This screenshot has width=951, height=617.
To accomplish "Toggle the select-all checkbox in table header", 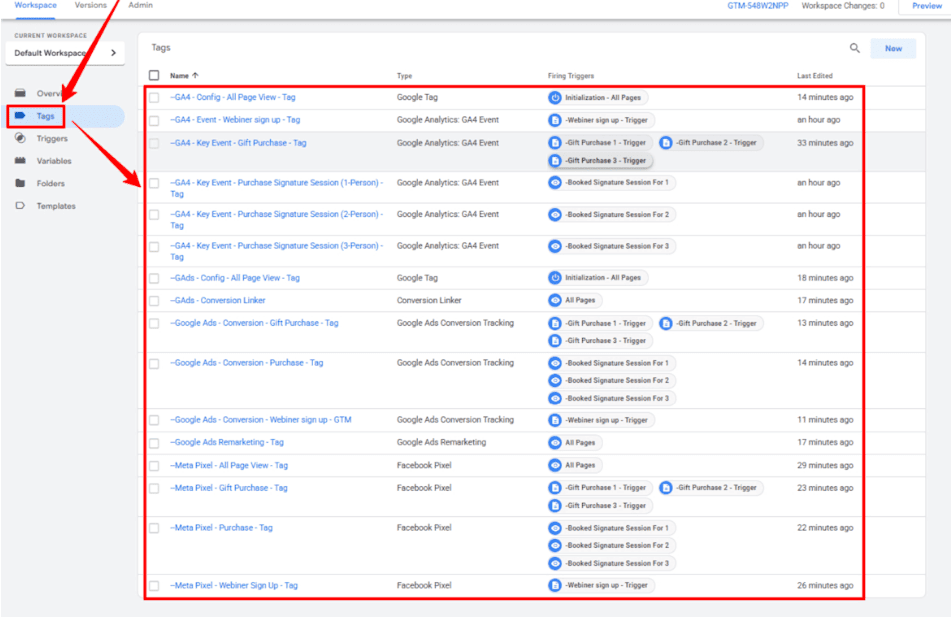I will [x=154, y=75].
